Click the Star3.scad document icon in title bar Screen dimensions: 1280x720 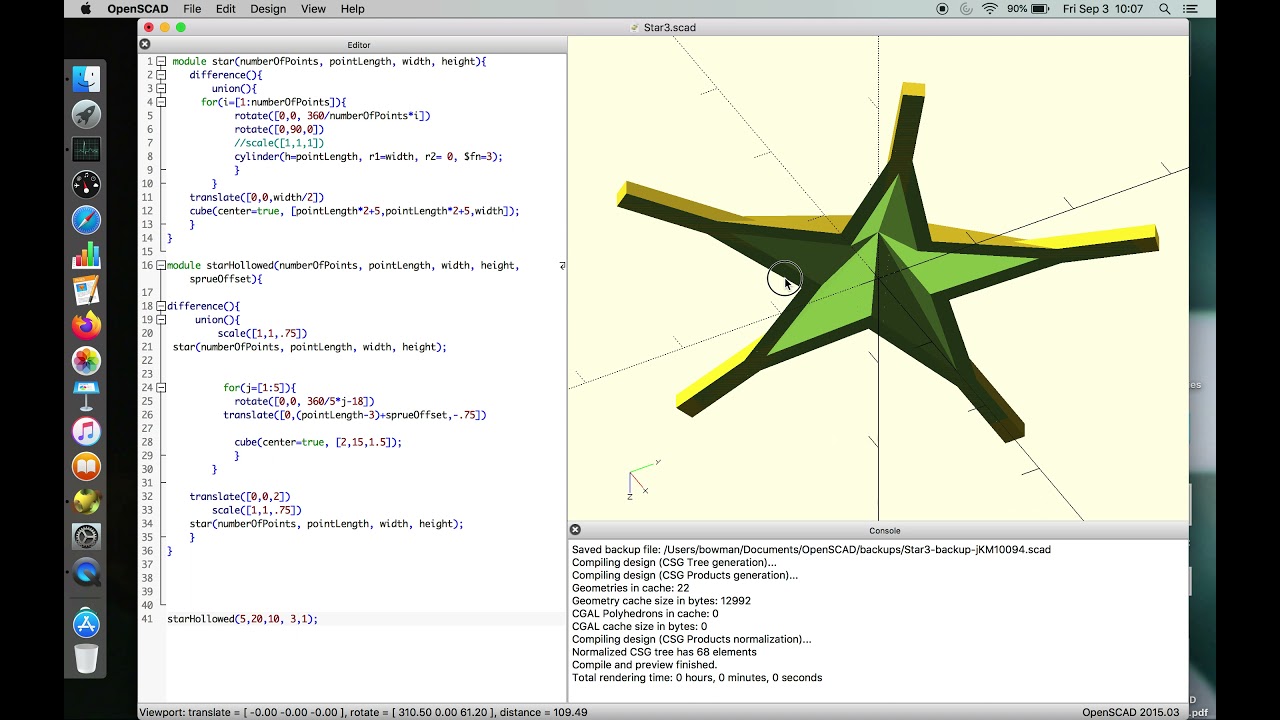(635, 27)
